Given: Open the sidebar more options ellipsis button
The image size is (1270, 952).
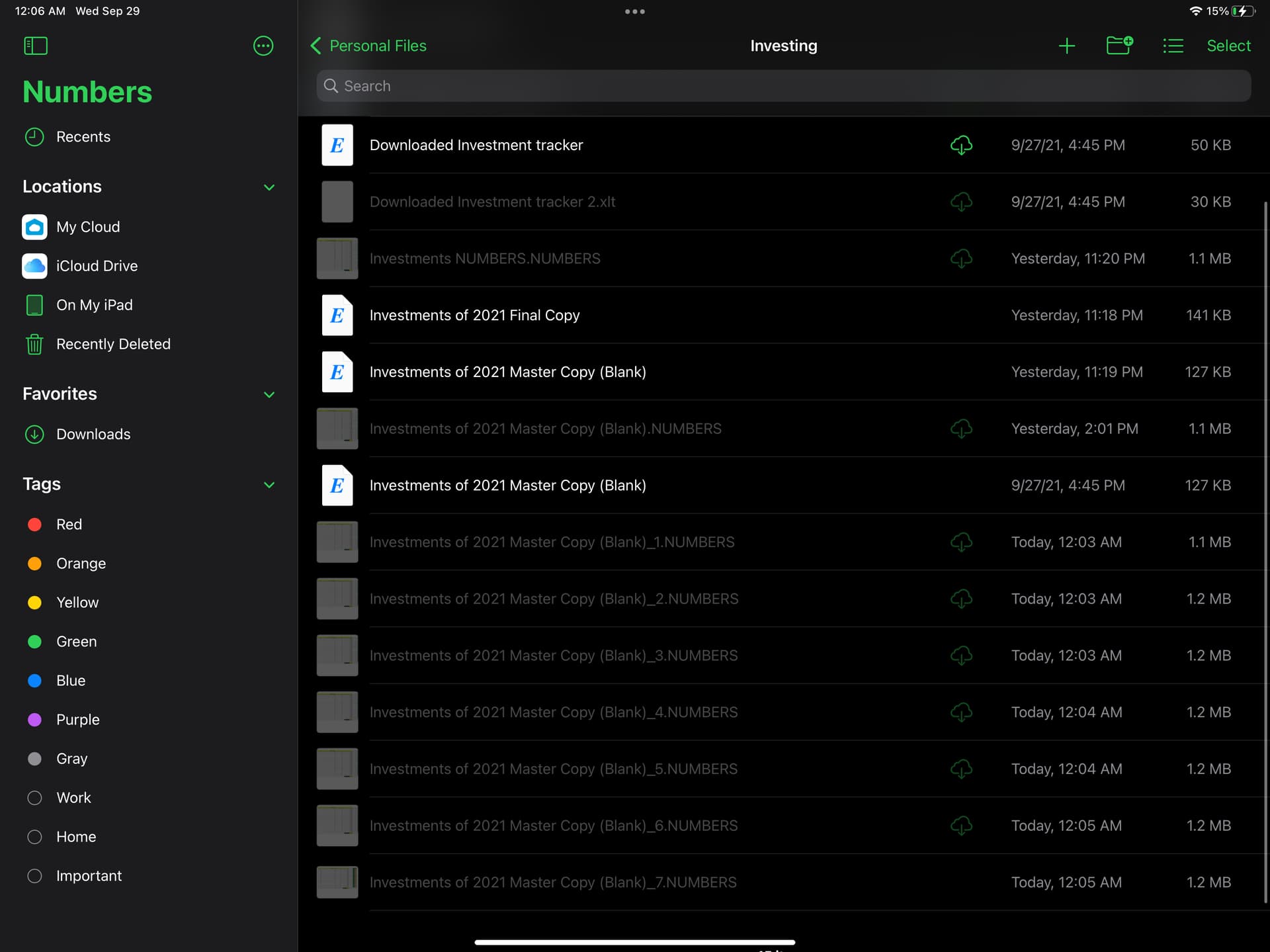Looking at the screenshot, I should (x=263, y=46).
